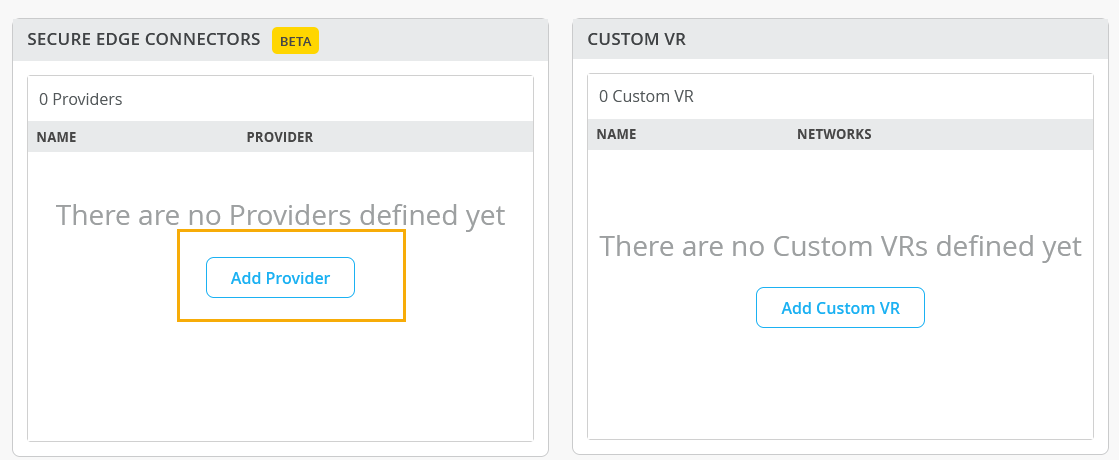Select the NETWORKS column header
Image resolution: width=1119 pixels, height=460 pixels.
pos(834,134)
